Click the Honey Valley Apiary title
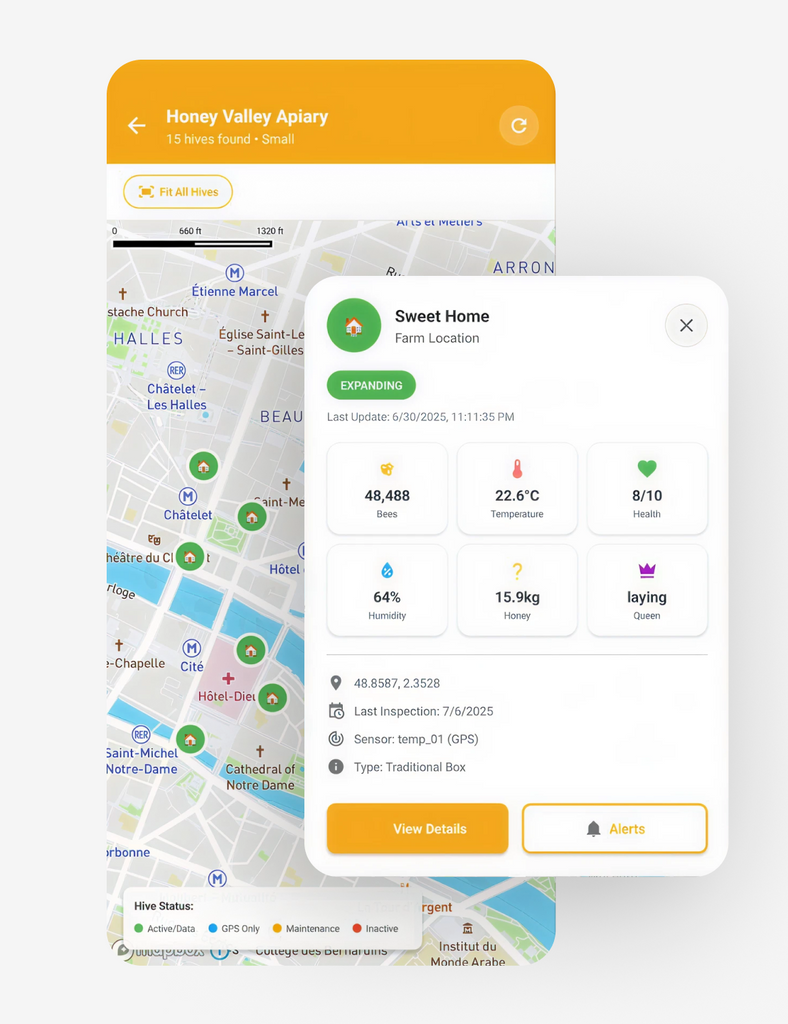788x1024 pixels. click(247, 116)
